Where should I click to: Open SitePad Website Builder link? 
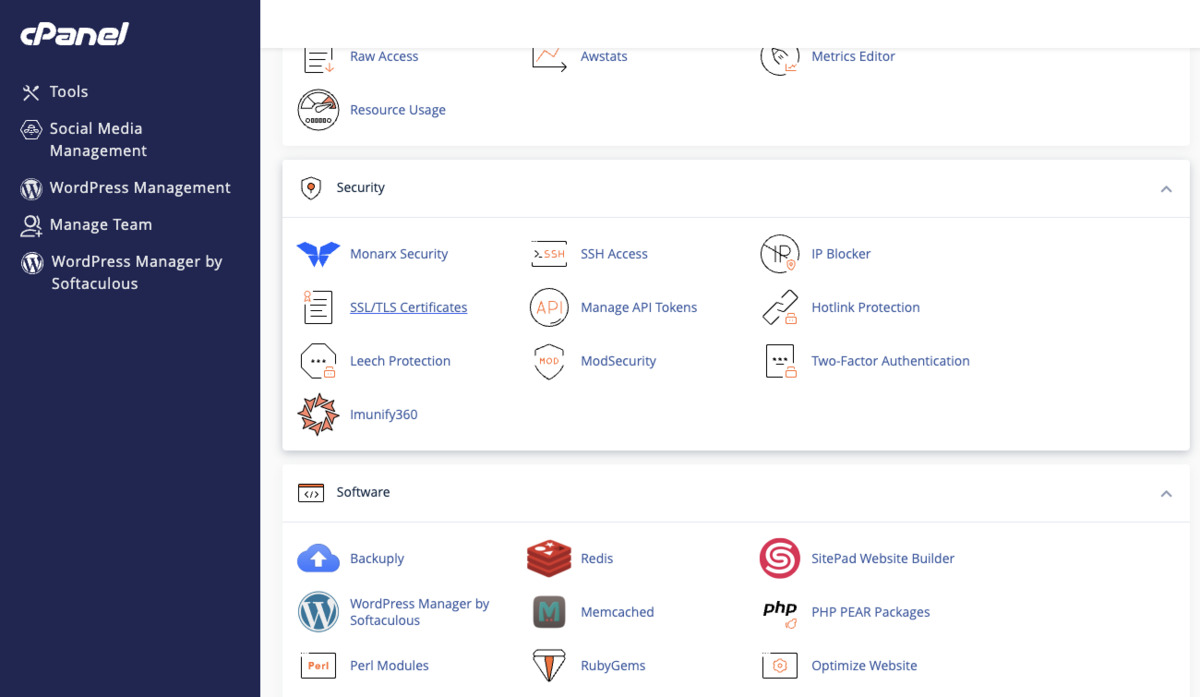883,559
